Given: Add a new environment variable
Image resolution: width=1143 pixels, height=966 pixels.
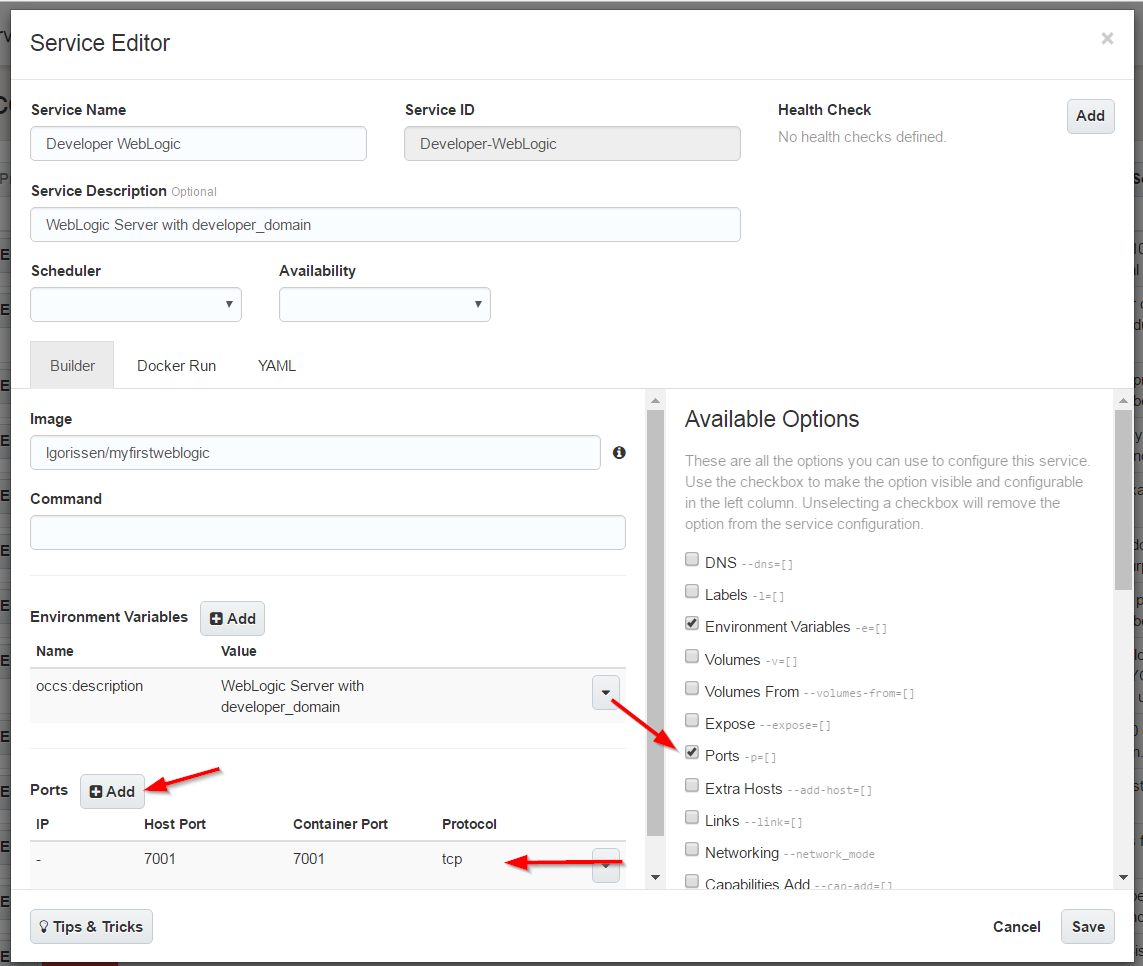Looking at the screenshot, I should pos(232,619).
